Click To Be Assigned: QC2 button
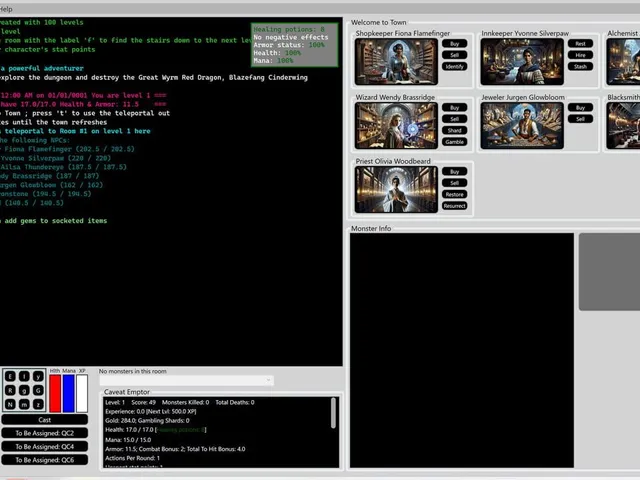 (x=44, y=433)
